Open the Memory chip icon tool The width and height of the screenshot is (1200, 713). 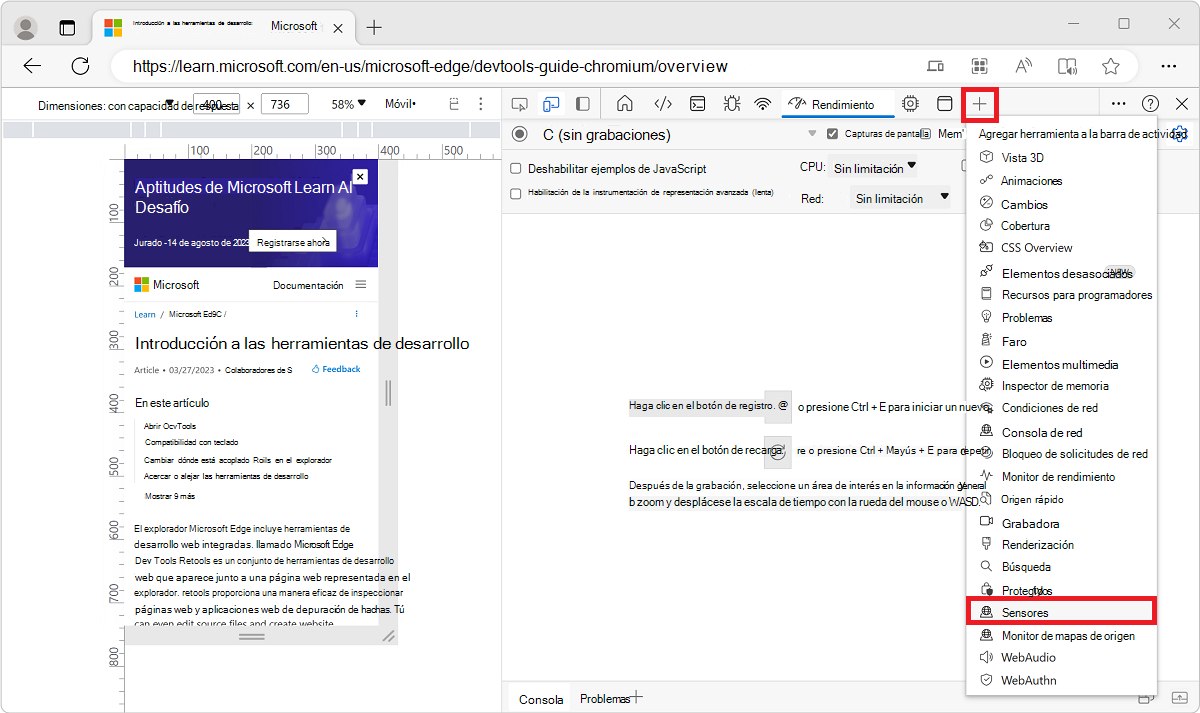[x=910, y=103]
